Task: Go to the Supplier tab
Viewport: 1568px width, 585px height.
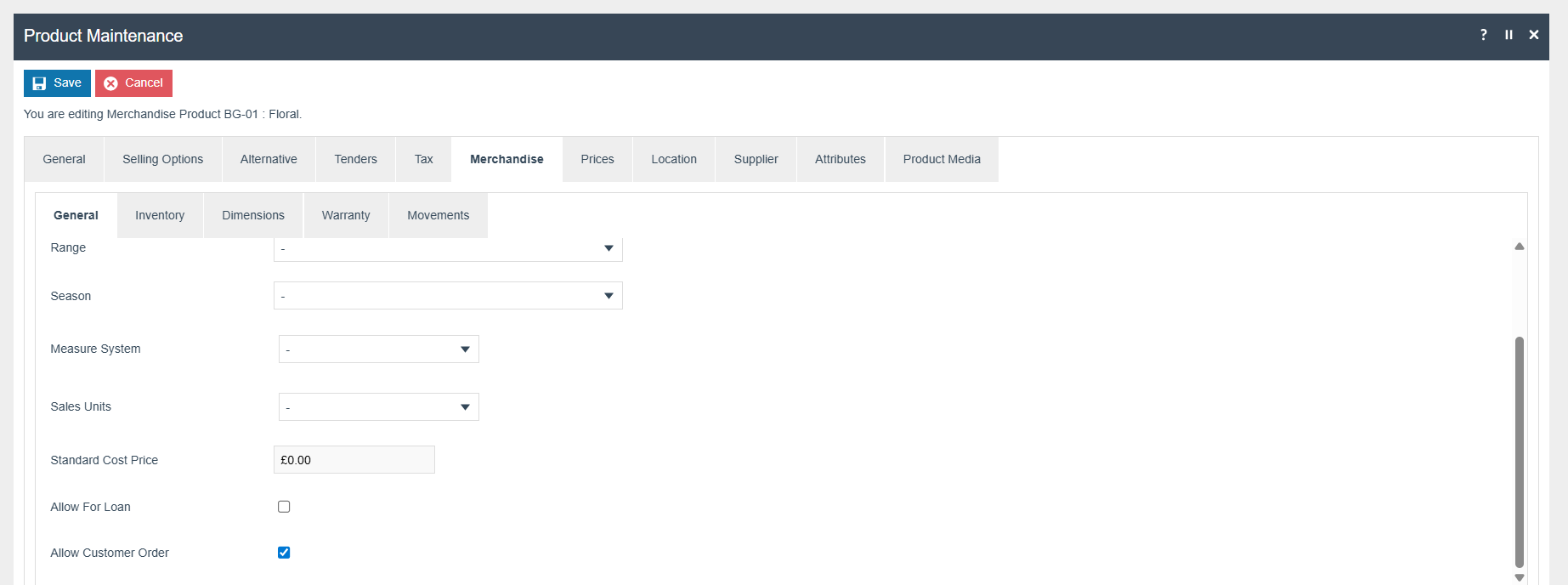Action: [756, 159]
